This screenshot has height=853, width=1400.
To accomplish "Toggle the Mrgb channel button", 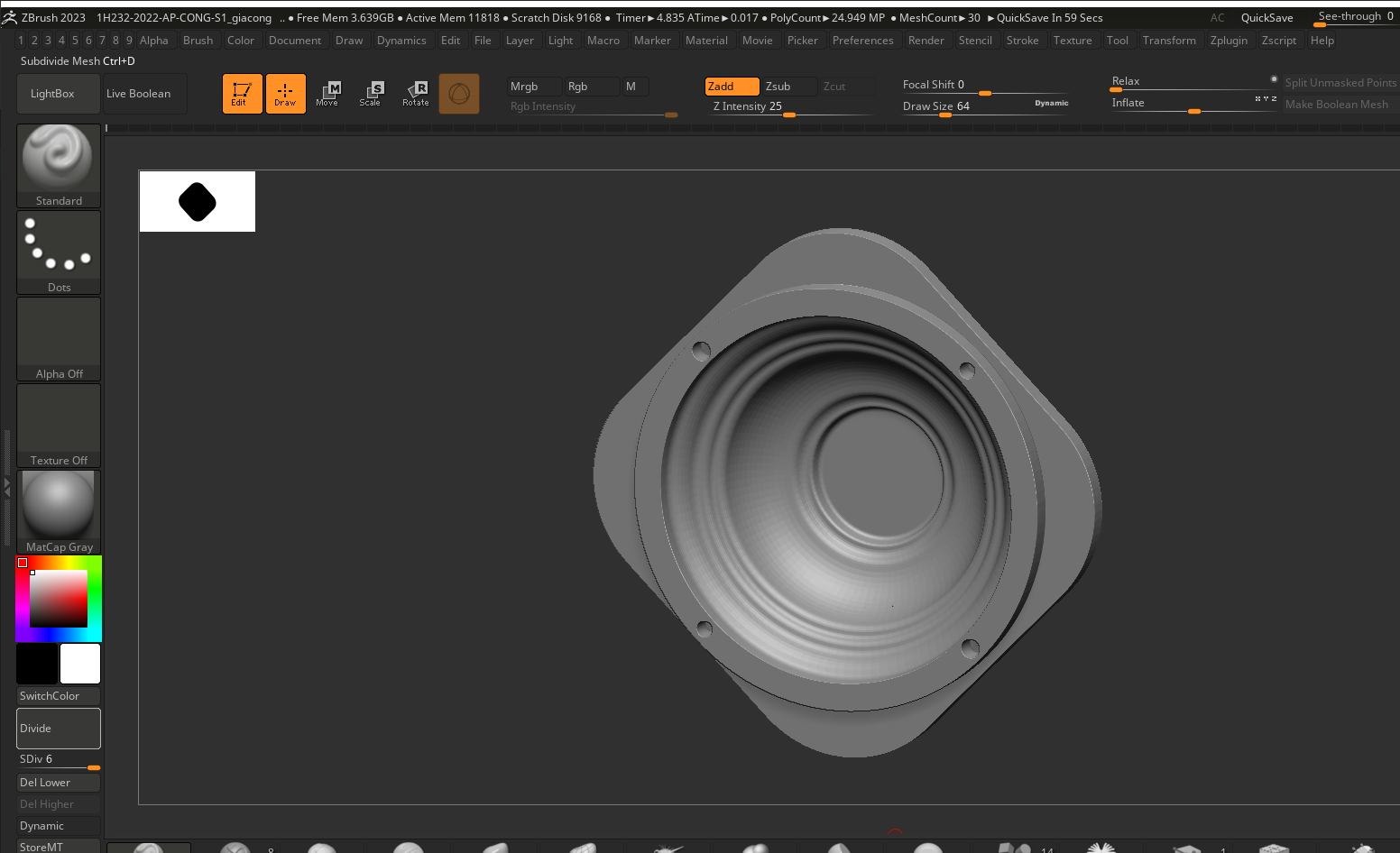I will 532,87.
